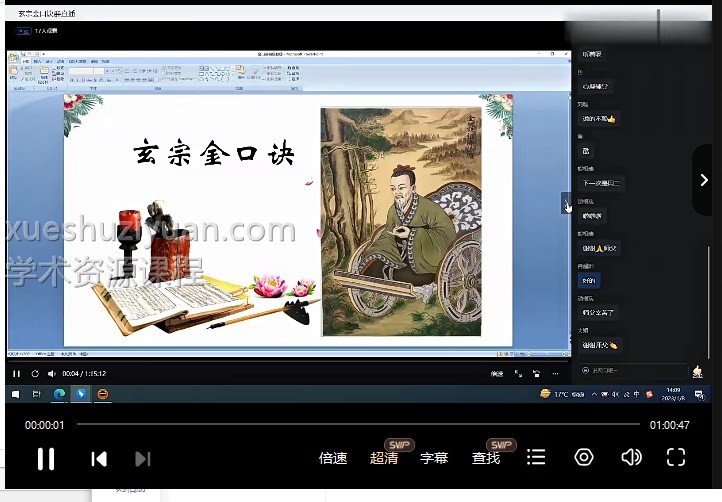Pause the video with the main pause button
The width and height of the screenshot is (722, 502).
pyautogui.click(x=46, y=459)
